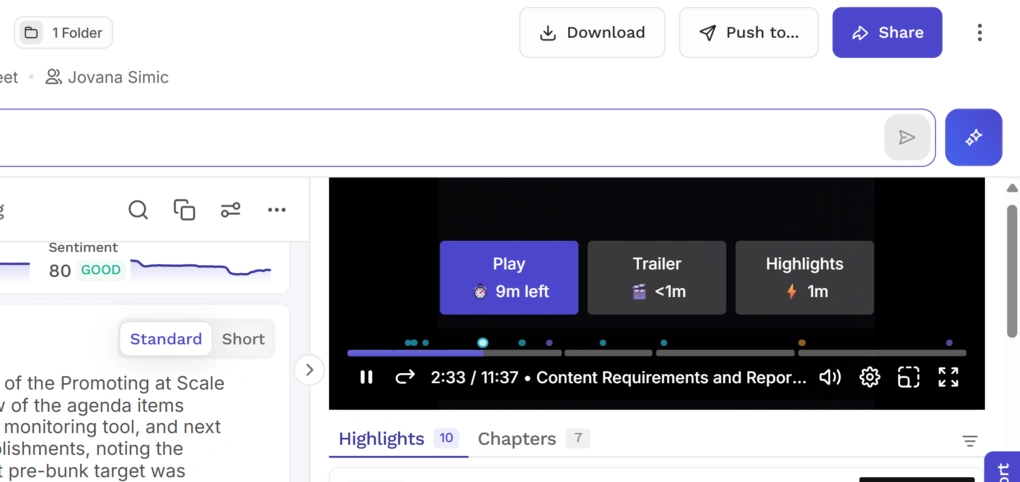
Task: Open video player settings gear
Action: (869, 377)
